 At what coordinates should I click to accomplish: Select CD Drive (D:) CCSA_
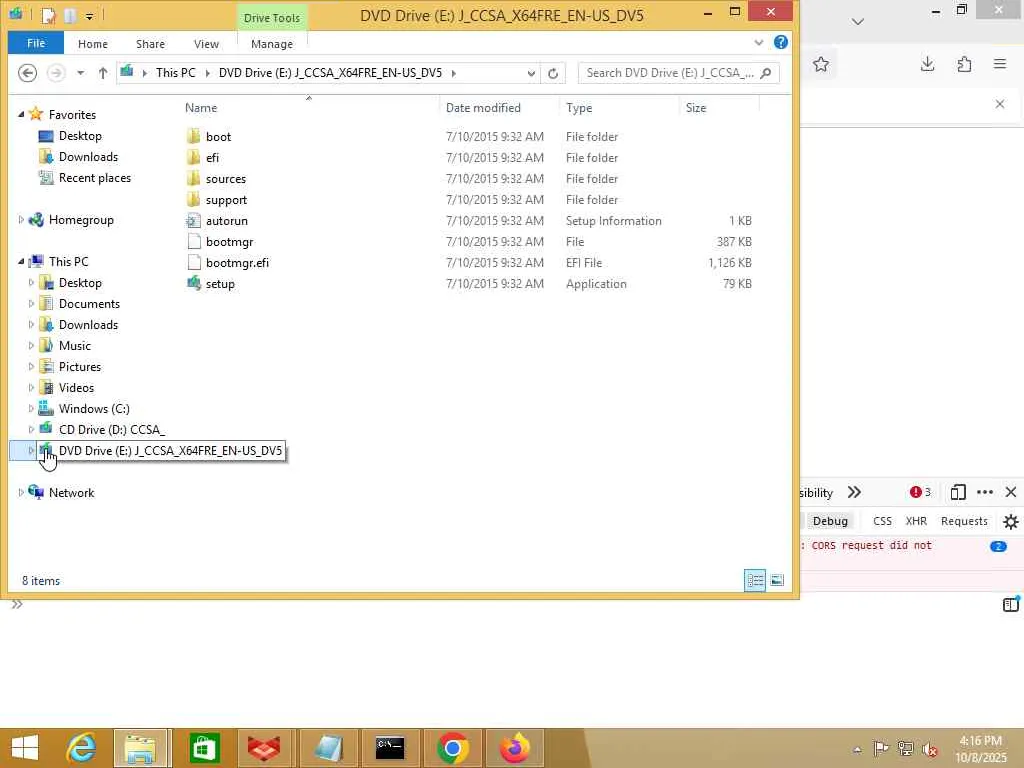coord(112,430)
